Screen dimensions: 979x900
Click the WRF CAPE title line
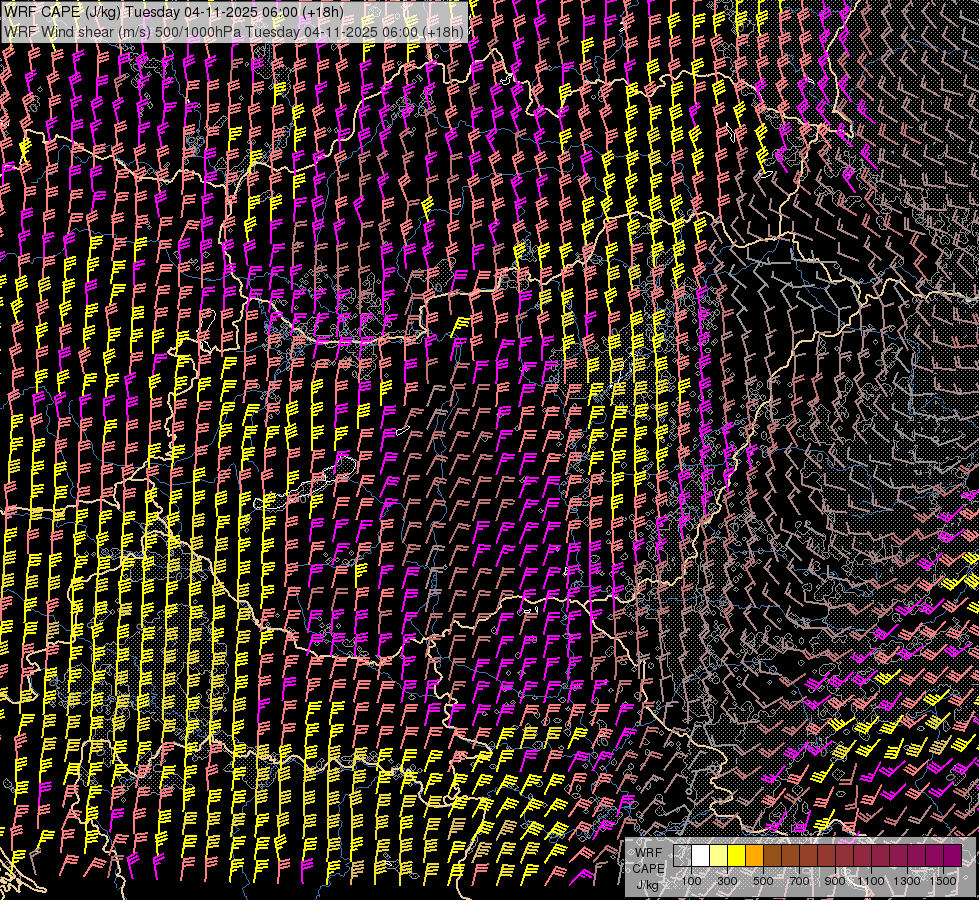pos(173,12)
